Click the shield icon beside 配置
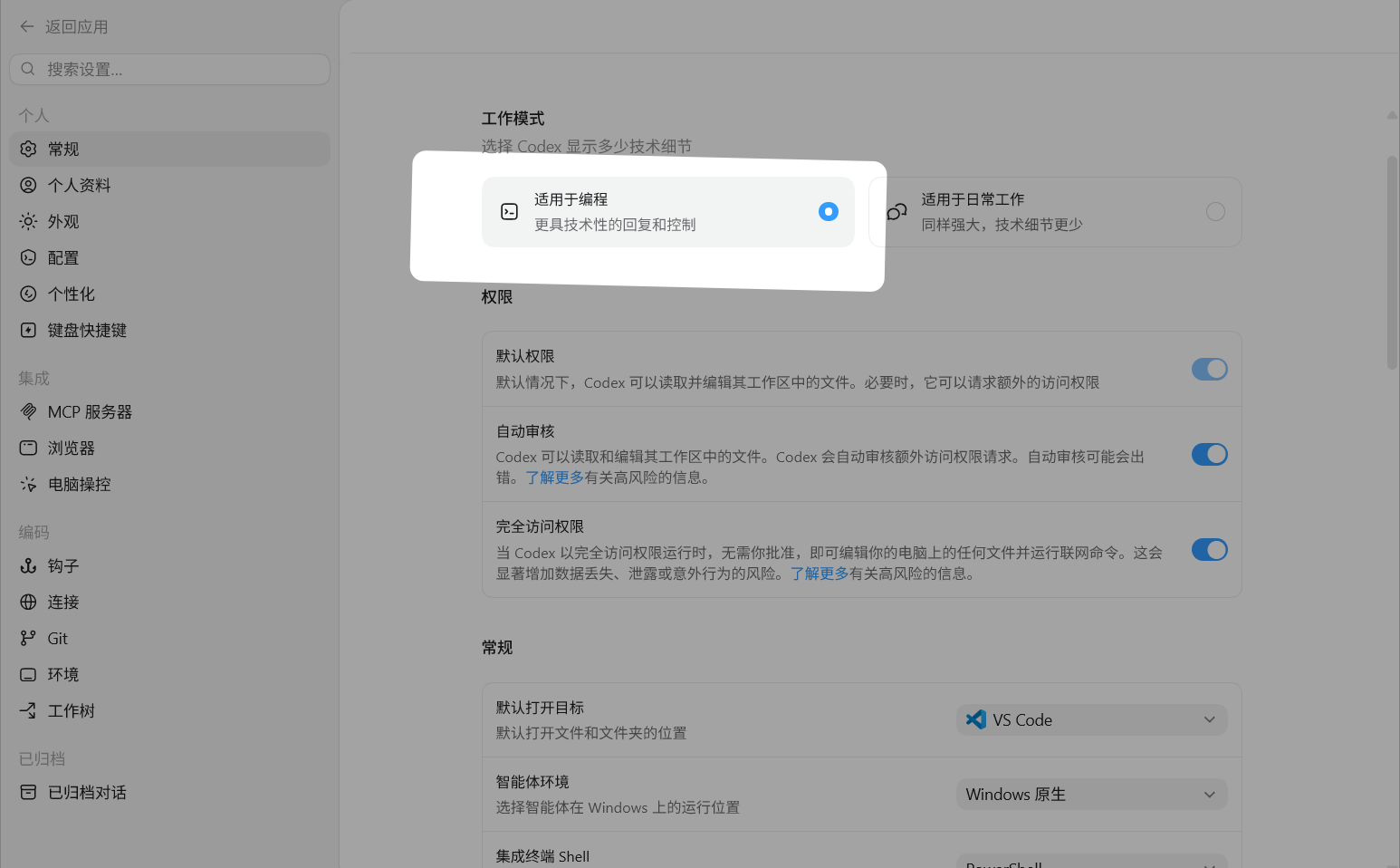The height and width of the screenshot is (868, 1400). [28, 257]
